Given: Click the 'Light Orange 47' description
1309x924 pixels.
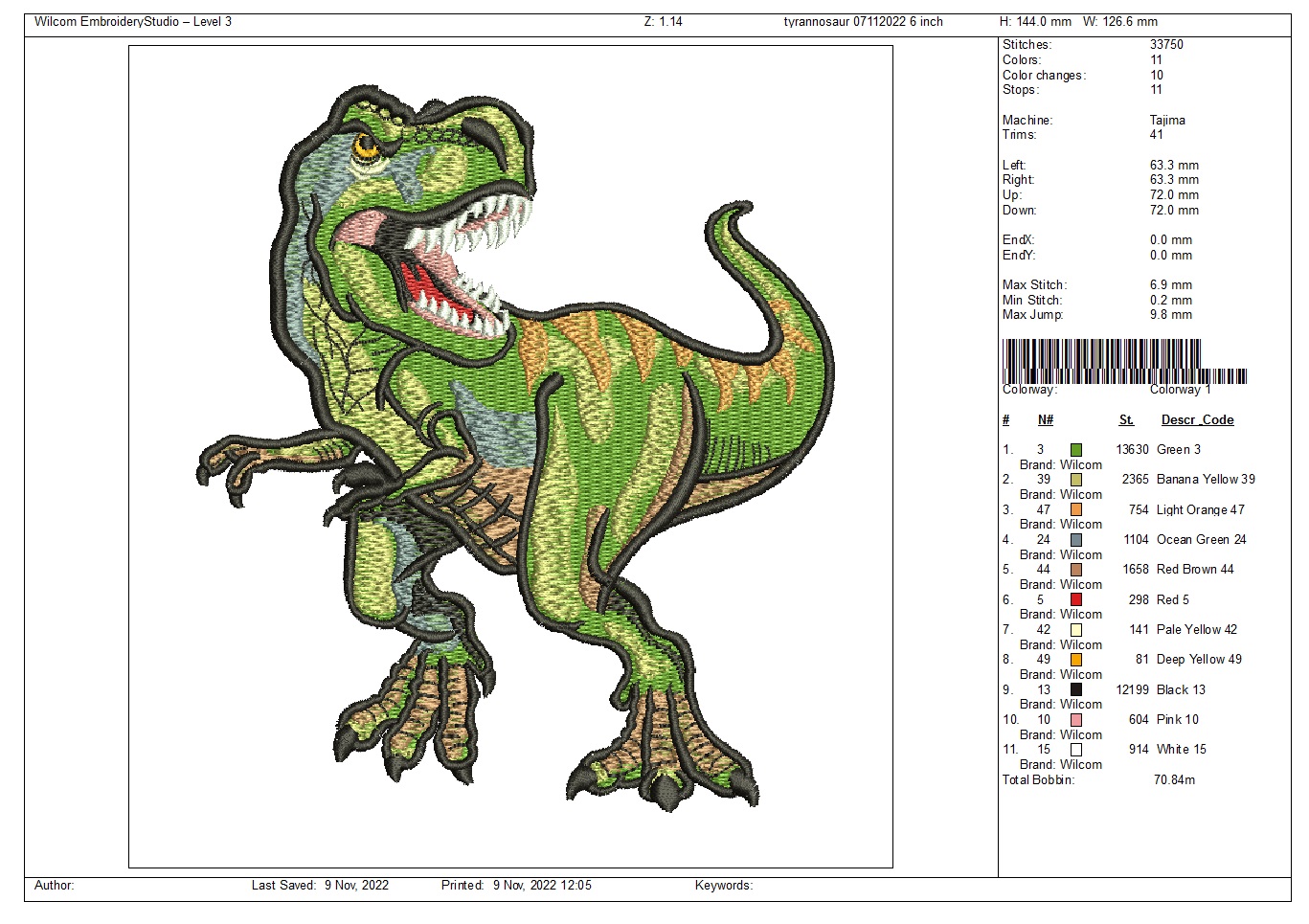Looking at the screenshot, I should click(x=1201, y=510).
